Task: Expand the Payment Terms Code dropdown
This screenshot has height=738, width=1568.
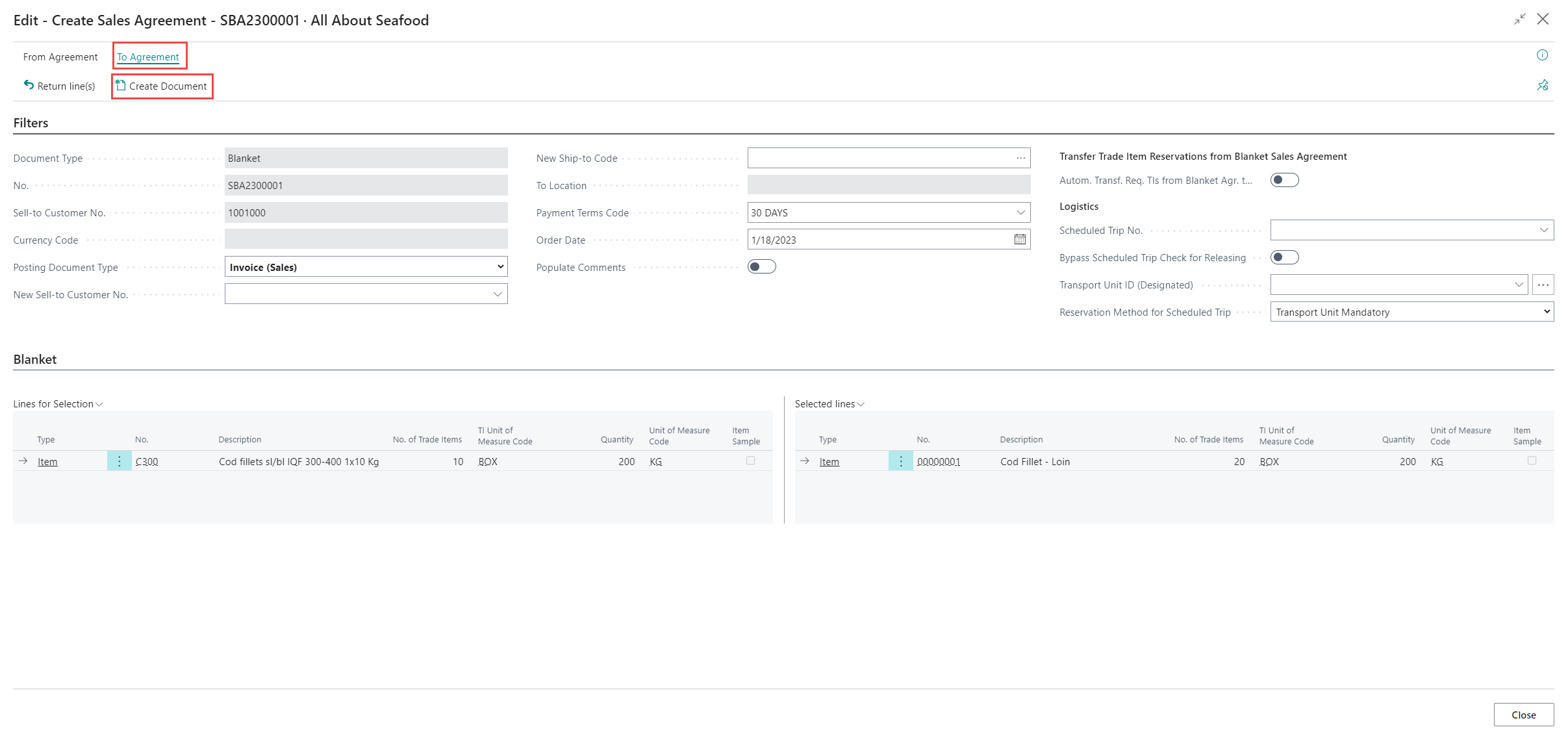Action: pos(1020,212)
